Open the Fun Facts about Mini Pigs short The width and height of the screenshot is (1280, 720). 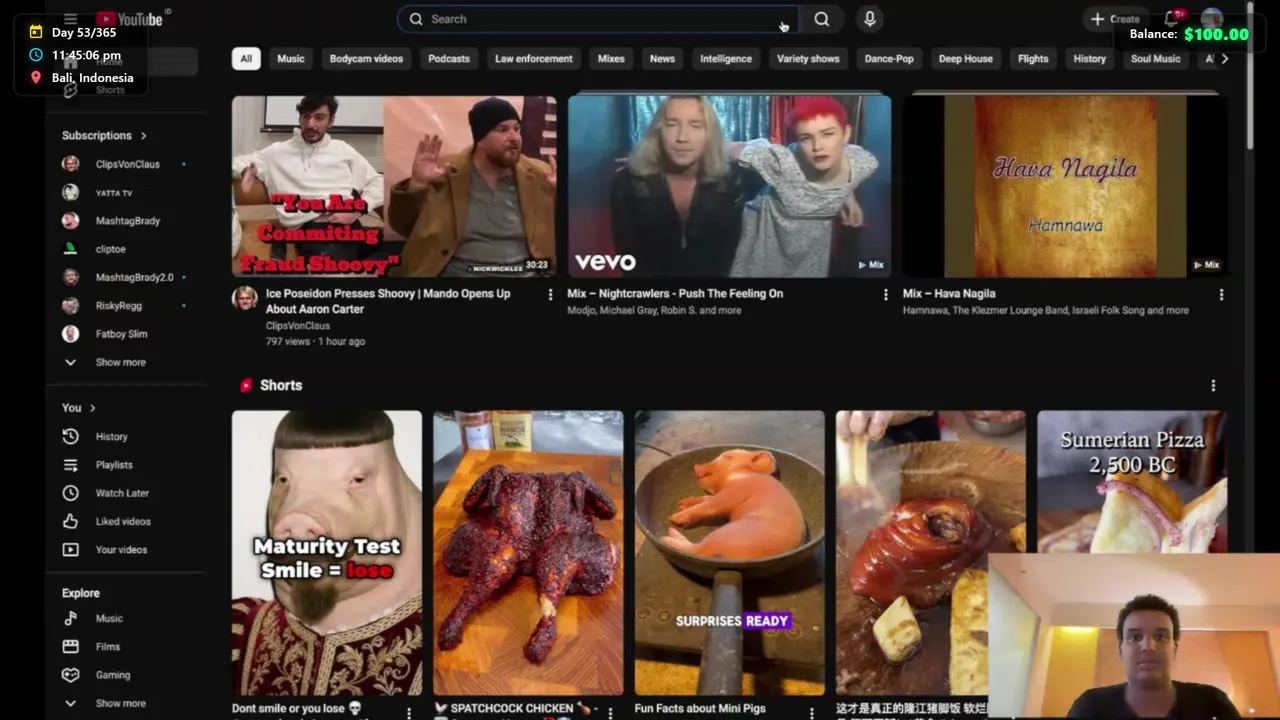(730, 553)
